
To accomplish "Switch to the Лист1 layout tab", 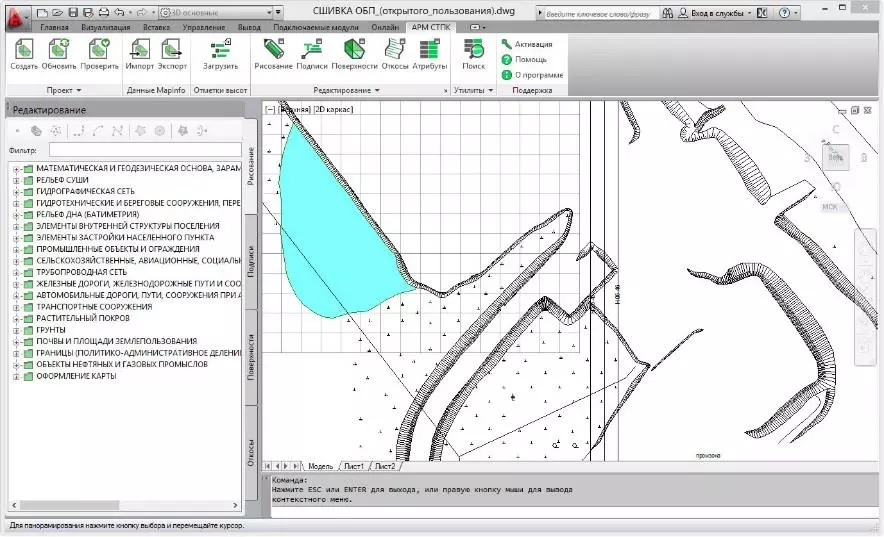I will (x=354, y=466).
